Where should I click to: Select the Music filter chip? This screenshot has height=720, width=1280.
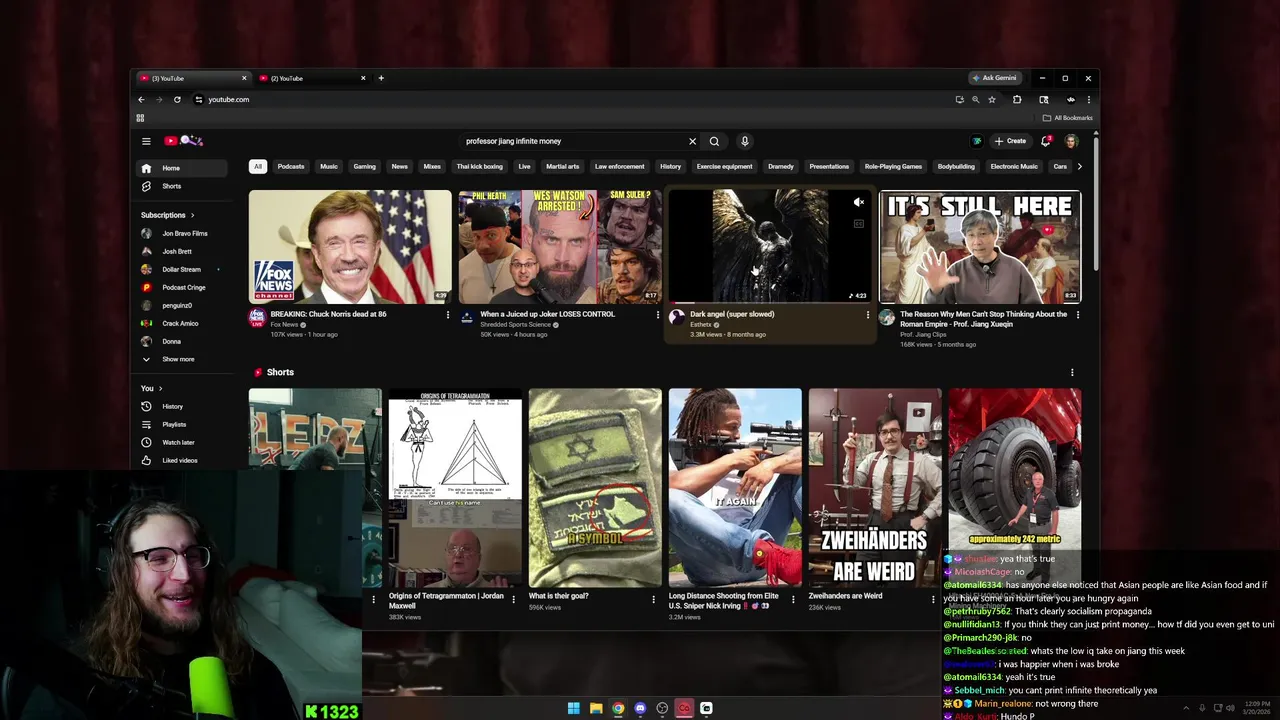click(x=329, y=167)
